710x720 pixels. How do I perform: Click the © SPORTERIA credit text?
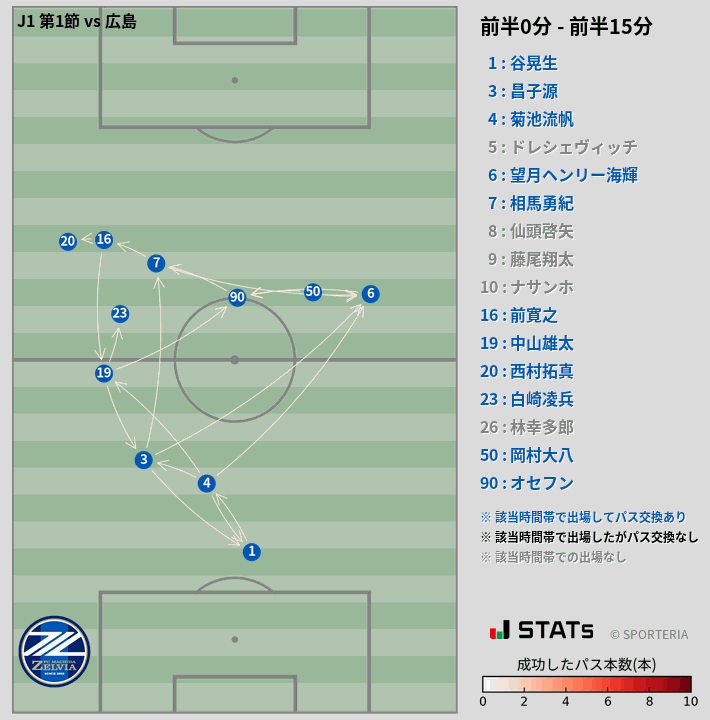tap(649, 634)
